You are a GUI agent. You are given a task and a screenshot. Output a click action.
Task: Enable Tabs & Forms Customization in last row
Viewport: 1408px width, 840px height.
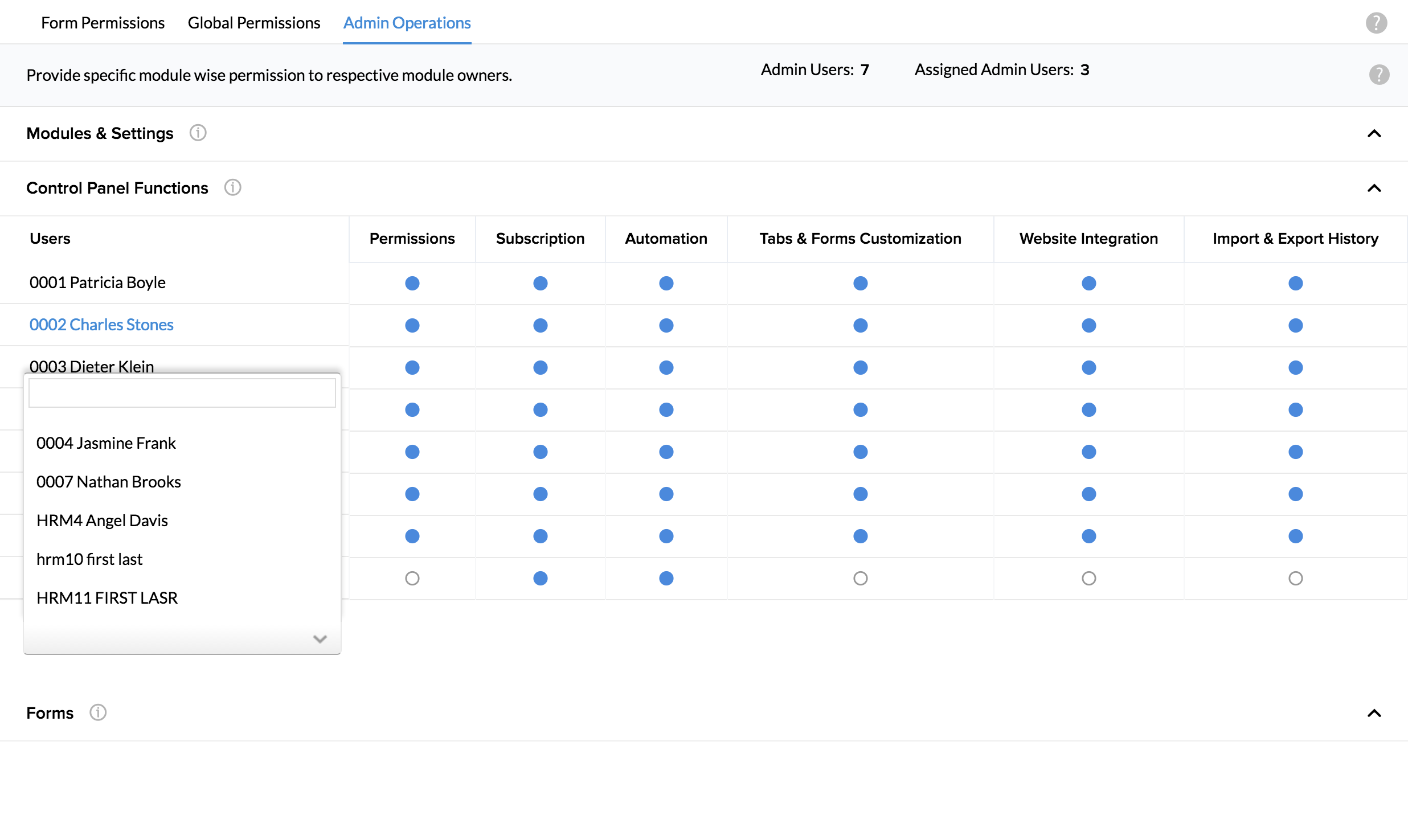[860, 578]
